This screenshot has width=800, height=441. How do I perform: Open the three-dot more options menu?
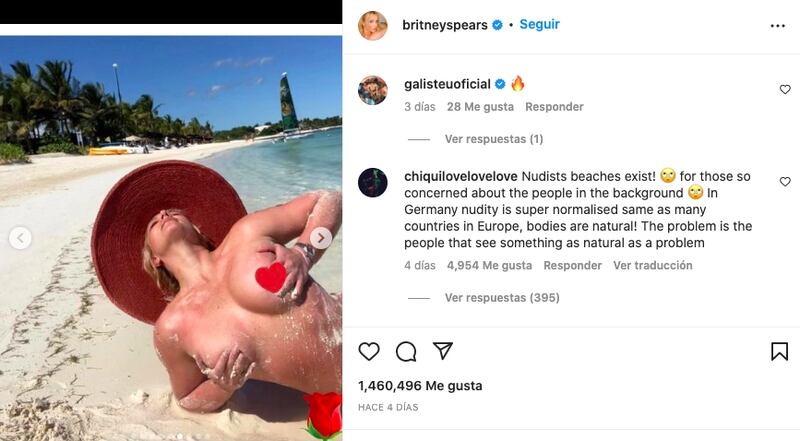point(778,26)
